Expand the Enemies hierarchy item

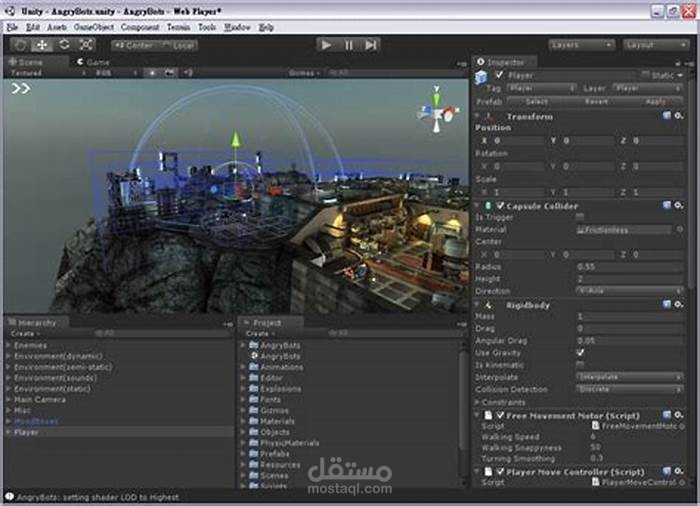click(8, 345)
